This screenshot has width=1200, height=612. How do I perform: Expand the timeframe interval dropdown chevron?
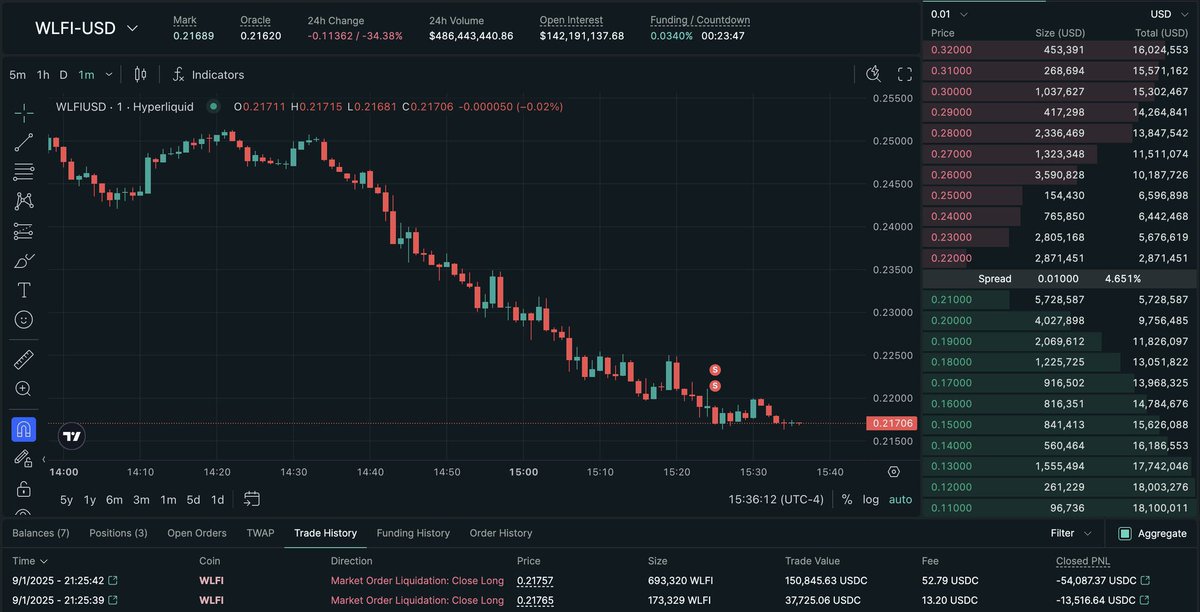click(109, 74)
